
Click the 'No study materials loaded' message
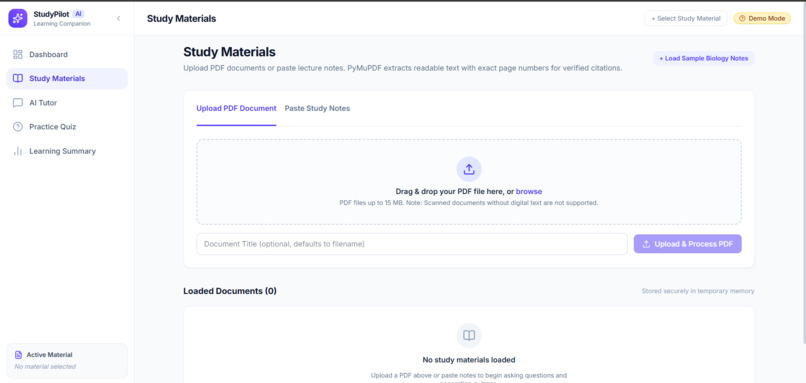(x=469, y=360)
